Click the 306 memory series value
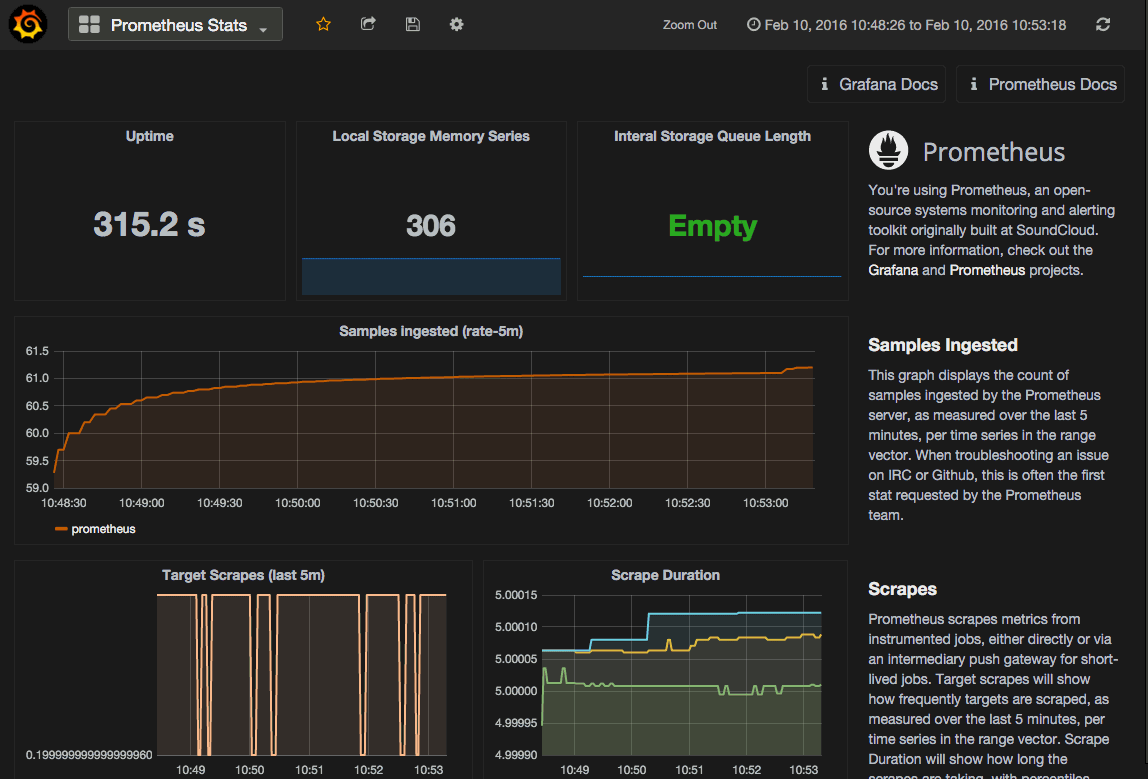1148x779 pixels. pos(431,226)
